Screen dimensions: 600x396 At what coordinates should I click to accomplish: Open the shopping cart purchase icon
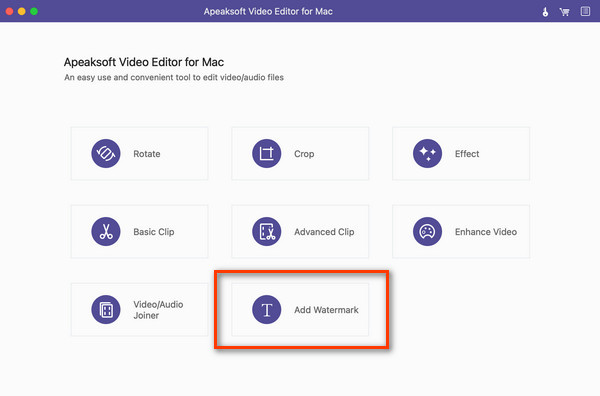click(564, 12)
